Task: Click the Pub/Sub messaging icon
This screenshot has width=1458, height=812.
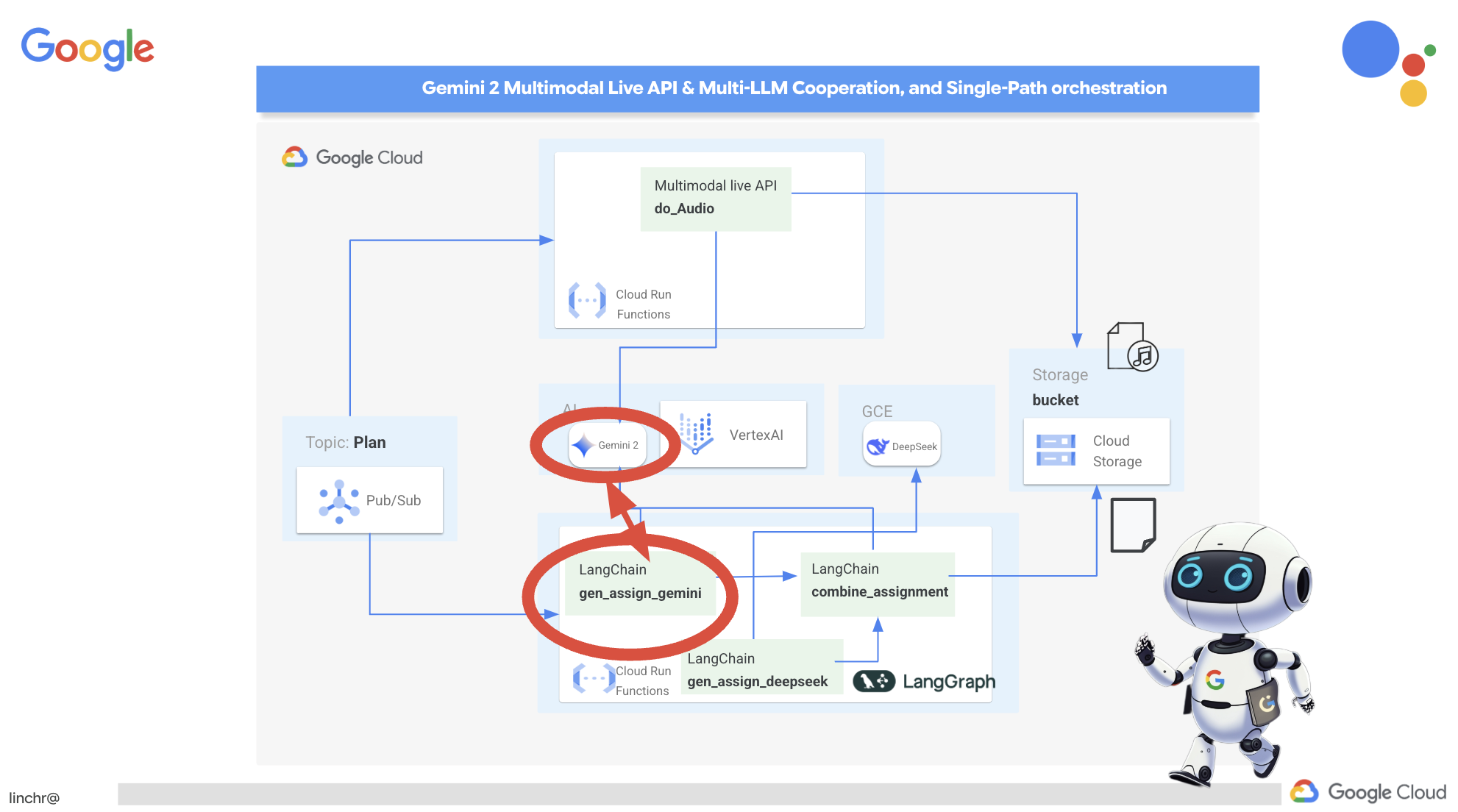Action: click(340, 499)
